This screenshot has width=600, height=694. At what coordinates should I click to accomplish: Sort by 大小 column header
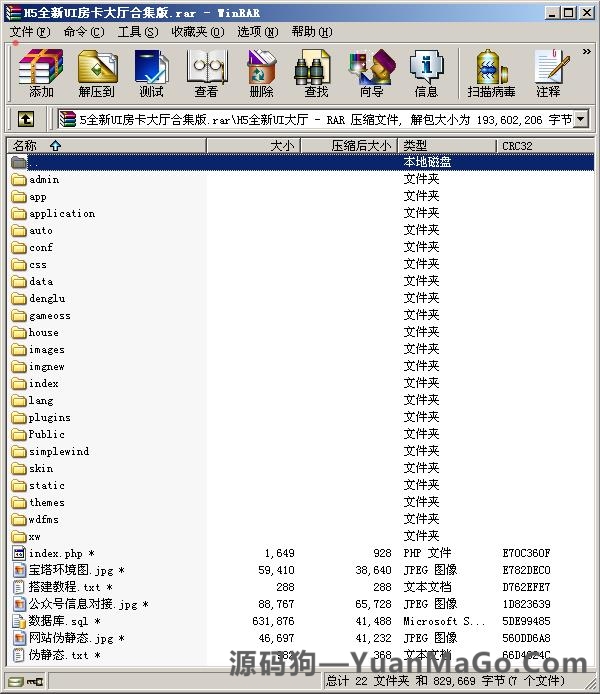tap(254, 146)
